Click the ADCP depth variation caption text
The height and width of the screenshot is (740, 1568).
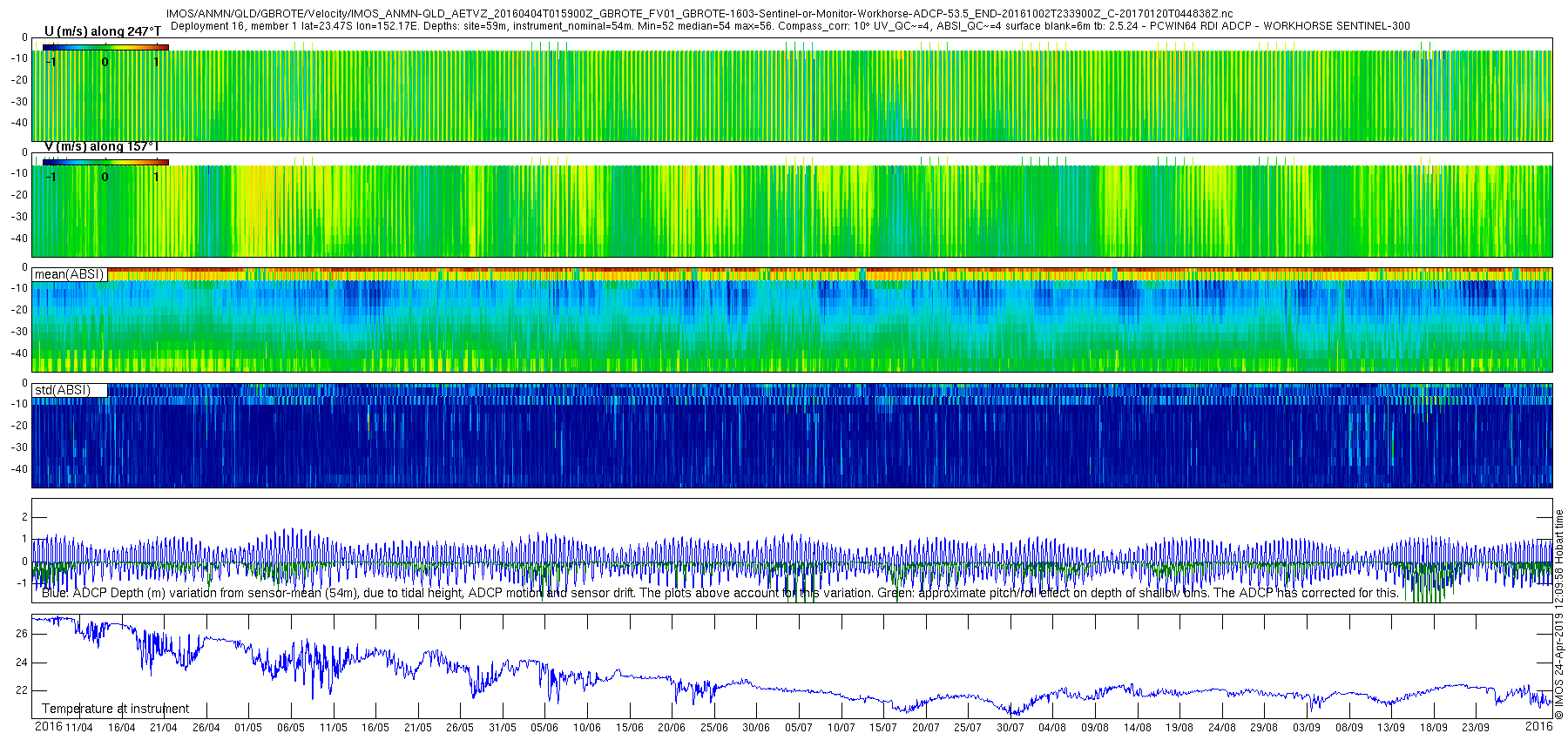720,593
